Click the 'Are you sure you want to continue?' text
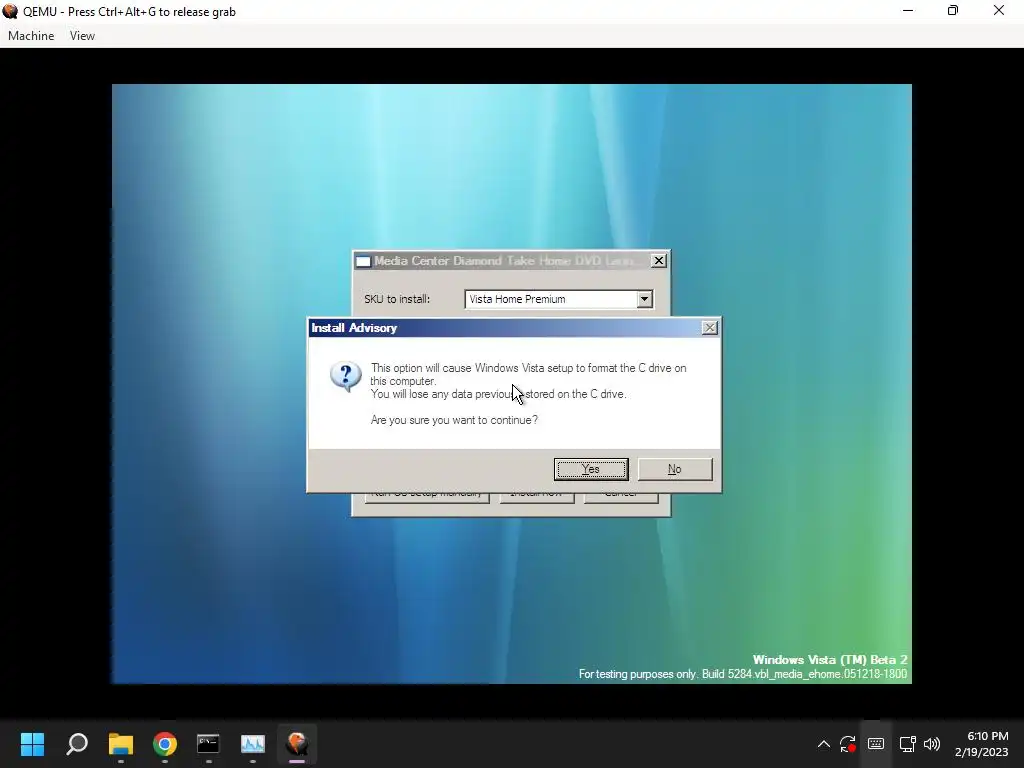 click(x=454, y=420)
